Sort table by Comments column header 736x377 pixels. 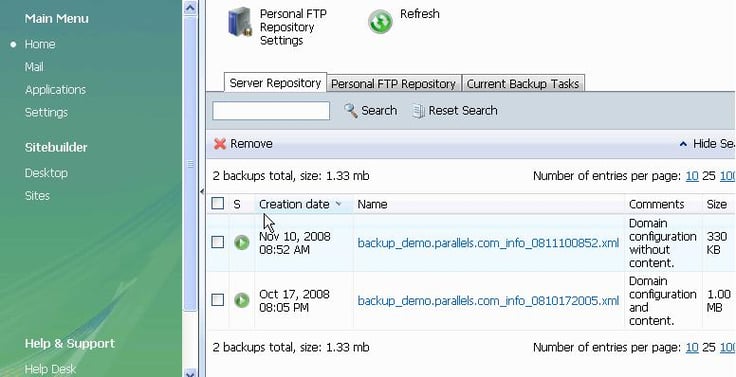pos(656,204)
